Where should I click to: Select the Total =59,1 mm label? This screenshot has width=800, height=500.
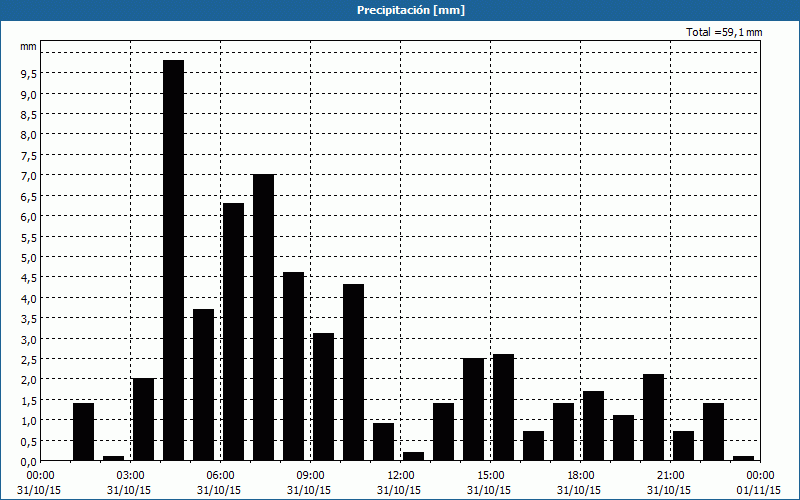pos(724,32)
